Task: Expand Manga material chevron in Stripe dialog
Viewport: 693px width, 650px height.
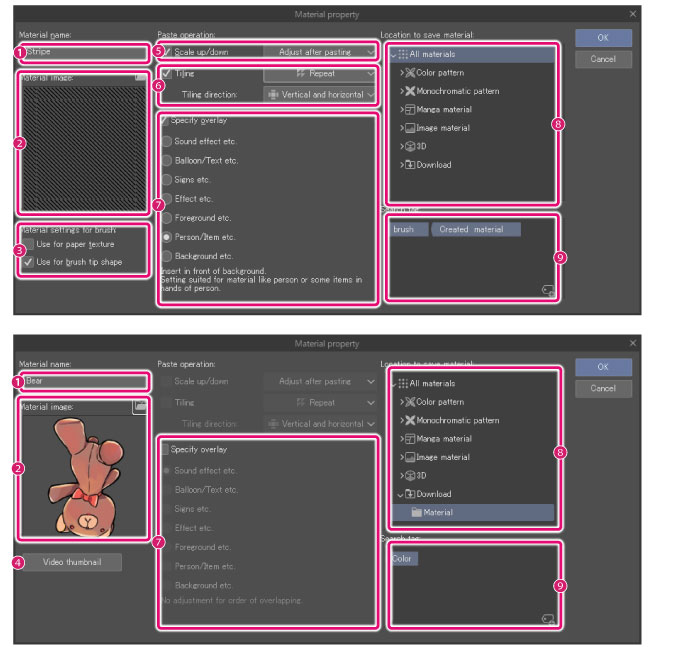Action: (402, 110)
